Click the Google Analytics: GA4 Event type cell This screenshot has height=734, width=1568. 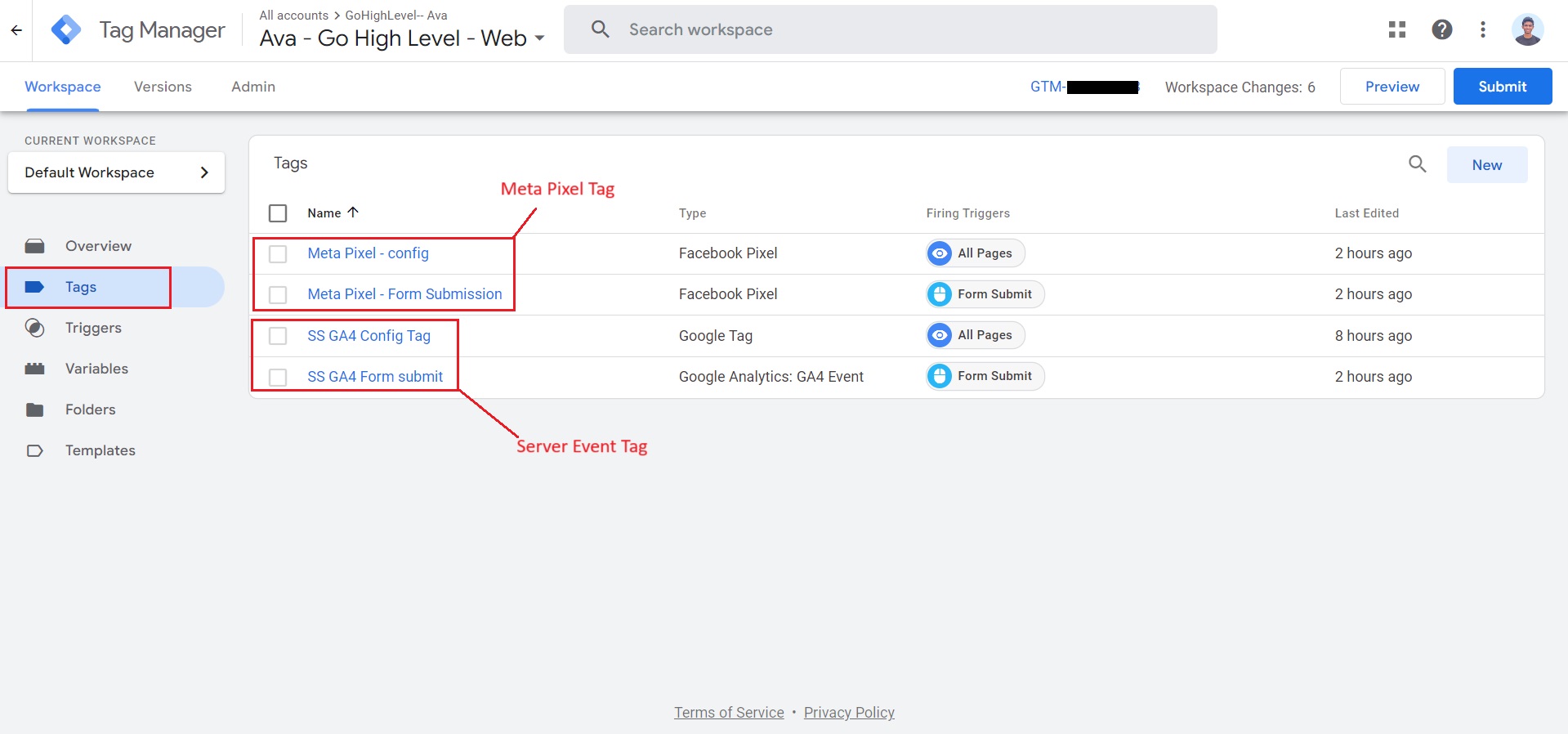click(771, 377)
